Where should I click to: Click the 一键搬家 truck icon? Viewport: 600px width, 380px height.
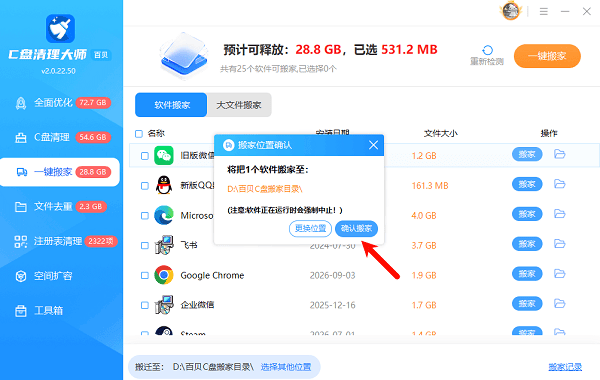click(22, 172)
